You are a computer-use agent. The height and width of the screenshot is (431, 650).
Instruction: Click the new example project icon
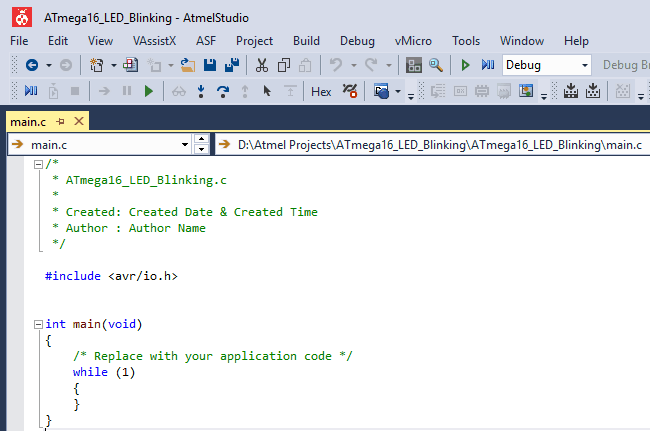click(x=131, y=65)
